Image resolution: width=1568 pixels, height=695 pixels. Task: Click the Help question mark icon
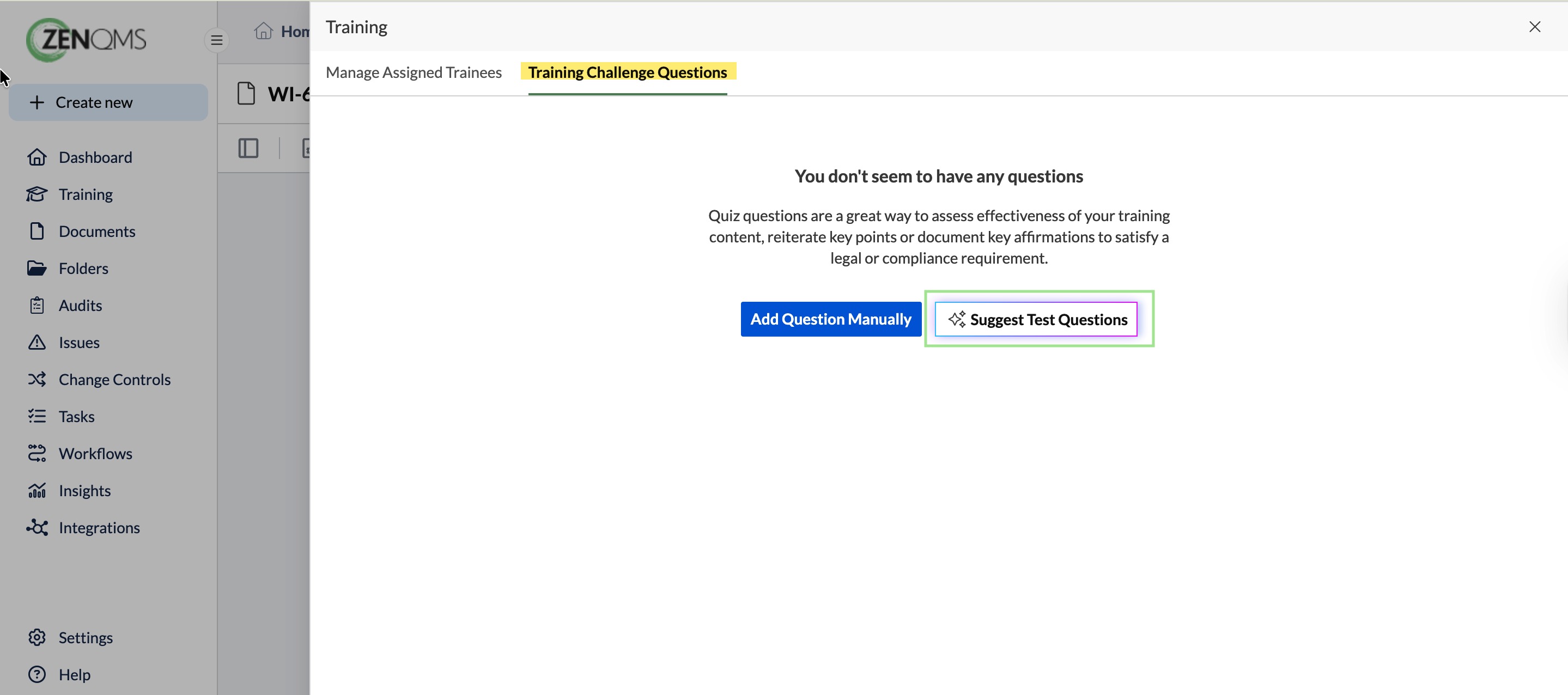coord(37,675)
